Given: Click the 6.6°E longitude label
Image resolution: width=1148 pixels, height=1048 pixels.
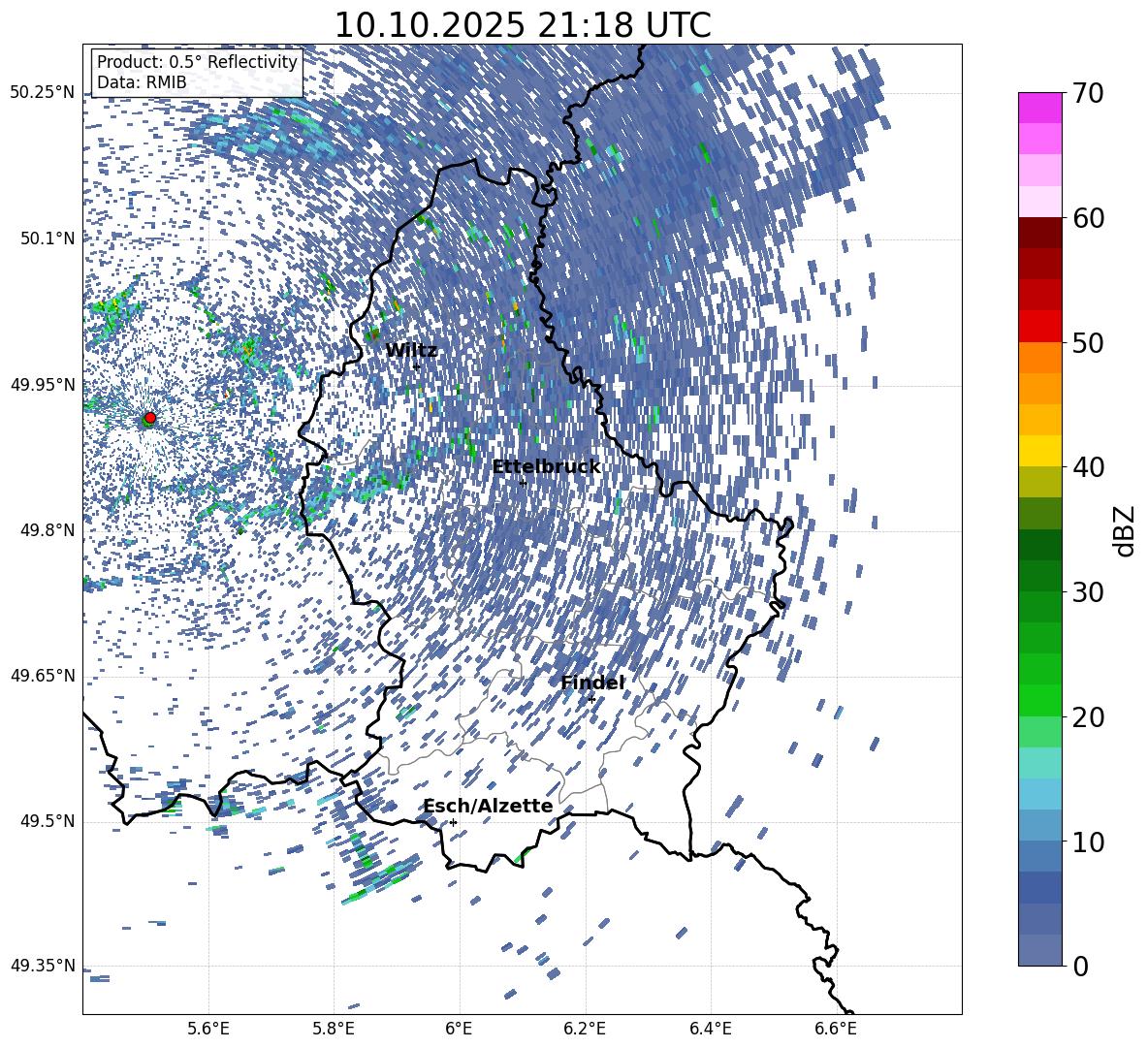Looking at the screenshot, I should (836, 1029).
